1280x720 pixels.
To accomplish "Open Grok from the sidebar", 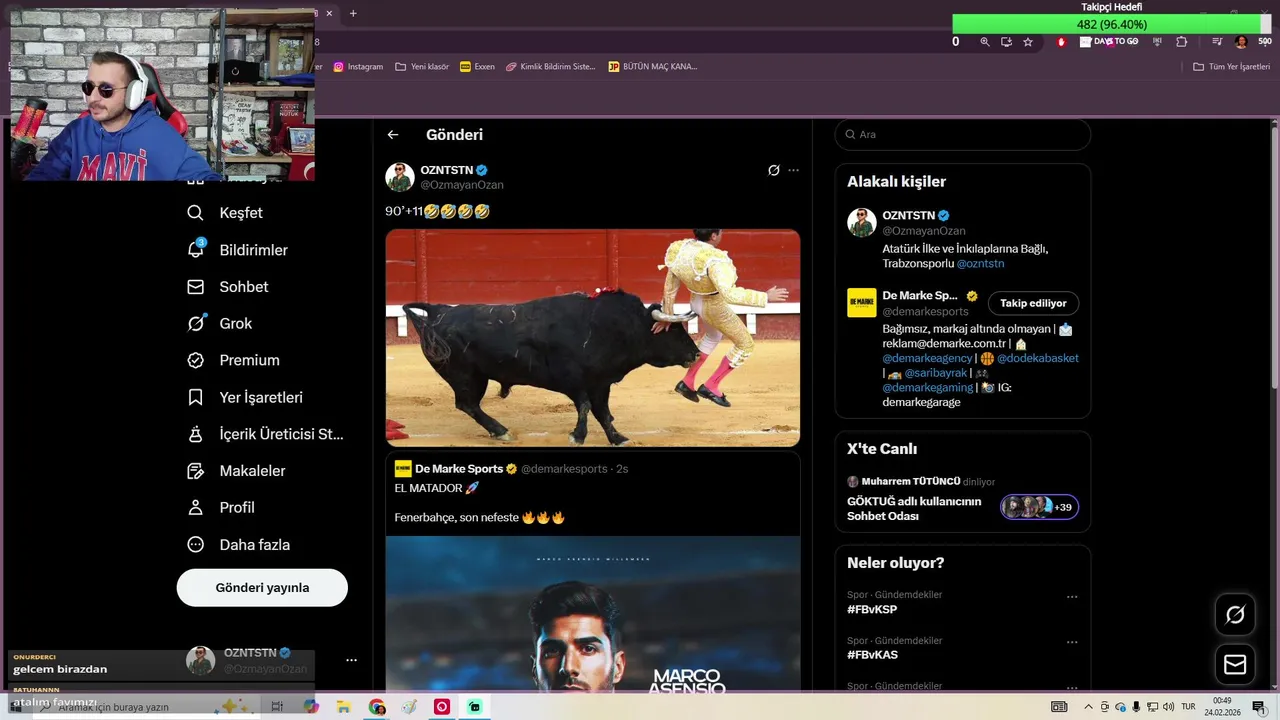I will point(219,324).
